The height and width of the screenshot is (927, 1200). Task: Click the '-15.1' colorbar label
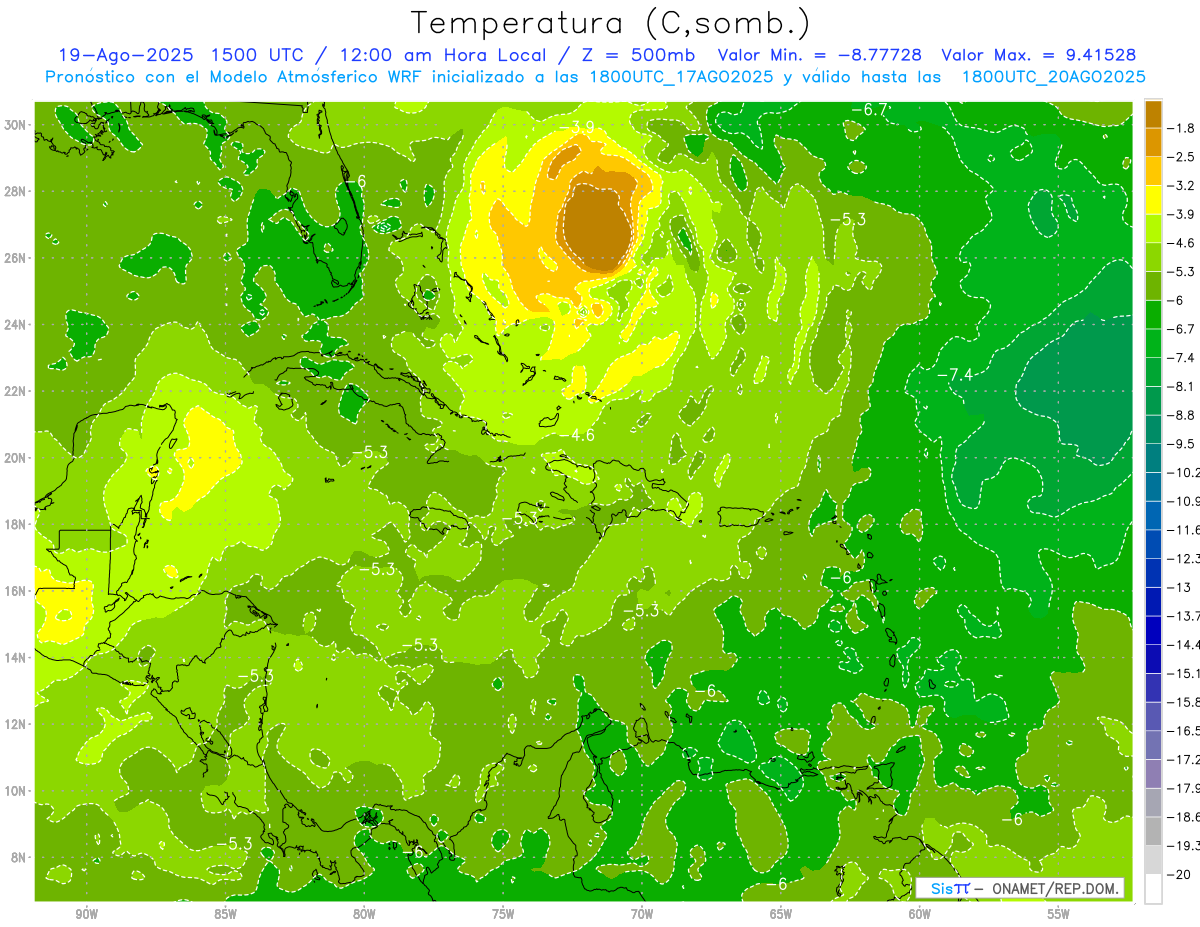1184,673
